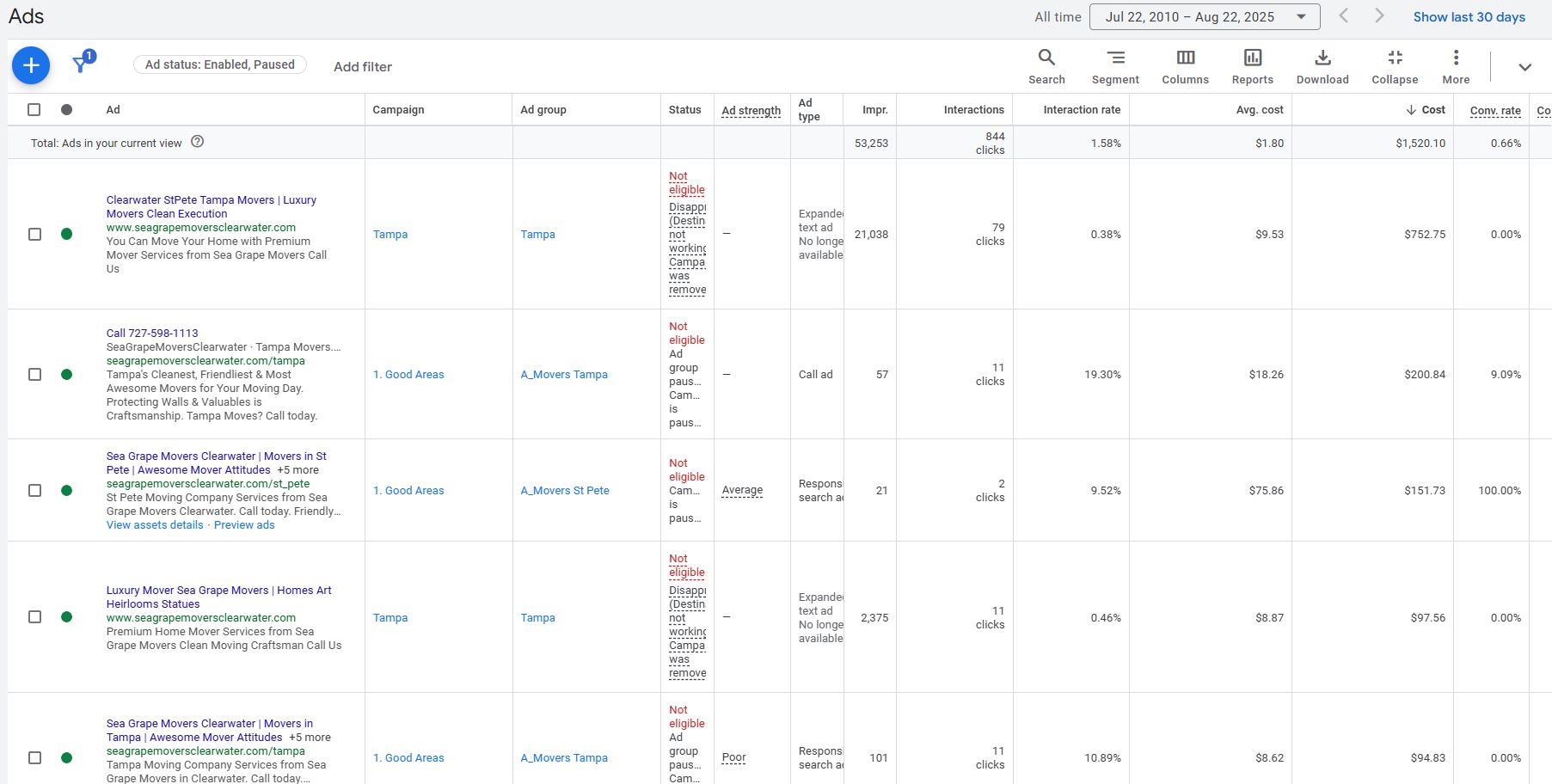The image size is (1552, 784).
Task: Click green status dot of Clearwater StPete Tampa ad
Action: tap(67, 234)
